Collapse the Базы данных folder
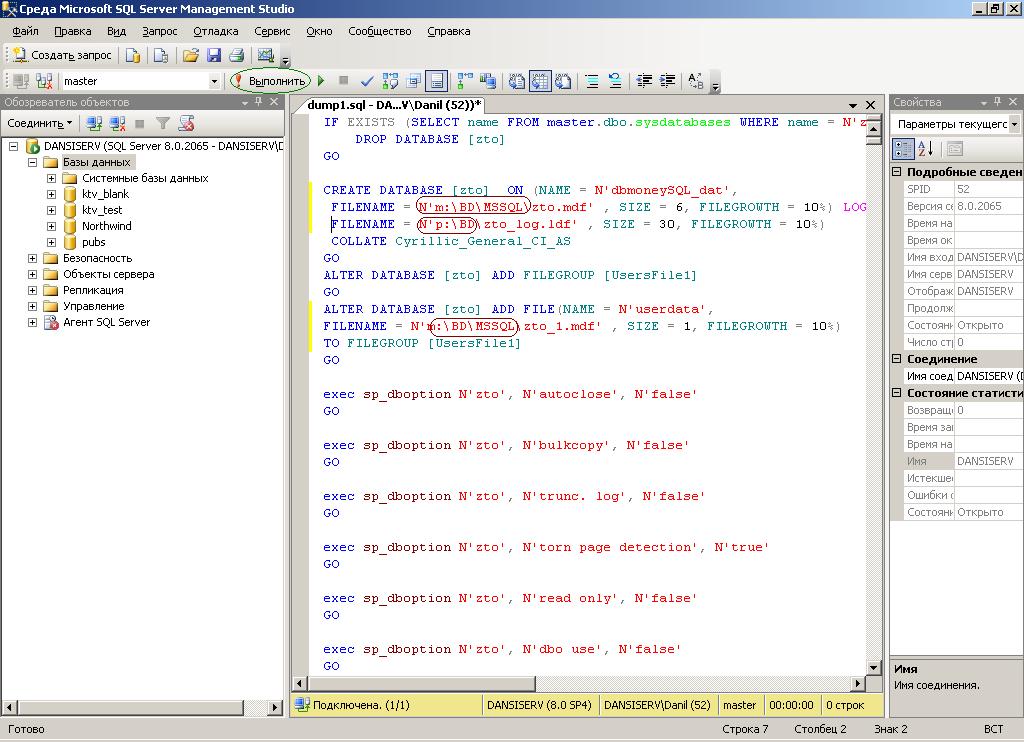Image resolution: width=1024 pixels, height=742 pixels. click(32, 162)
